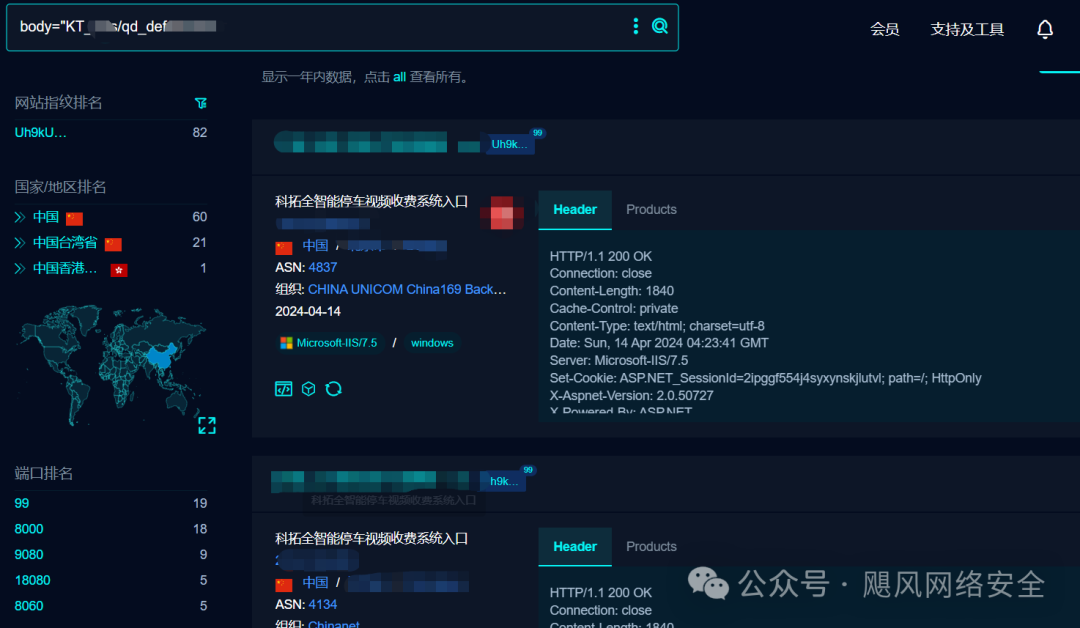This screenshot has width=1080, height=628.
Task: Expand the 中国香港 entry chevron
Action: [x=20, y=269]
